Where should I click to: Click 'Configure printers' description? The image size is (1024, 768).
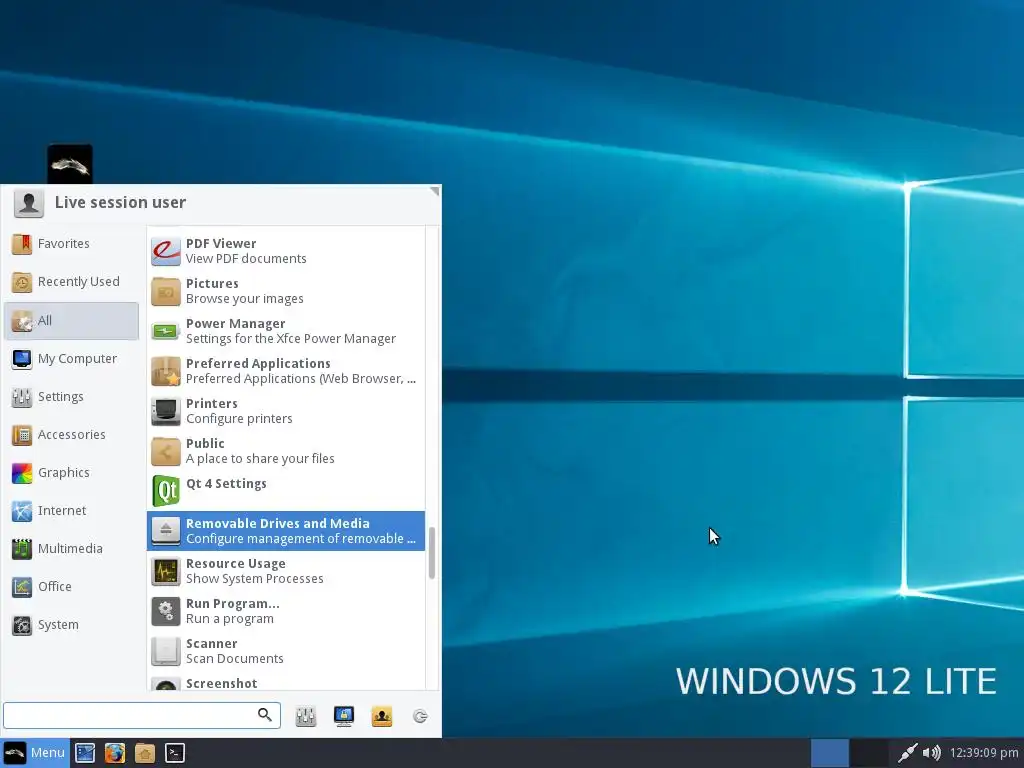pyautogui.click(x=239, y=419)
